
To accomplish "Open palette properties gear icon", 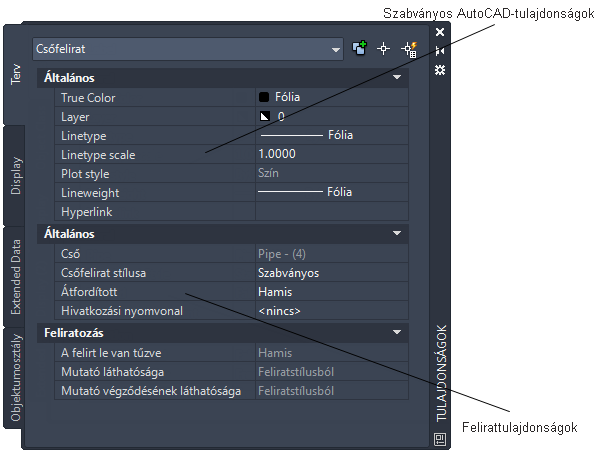I will 440,70.
